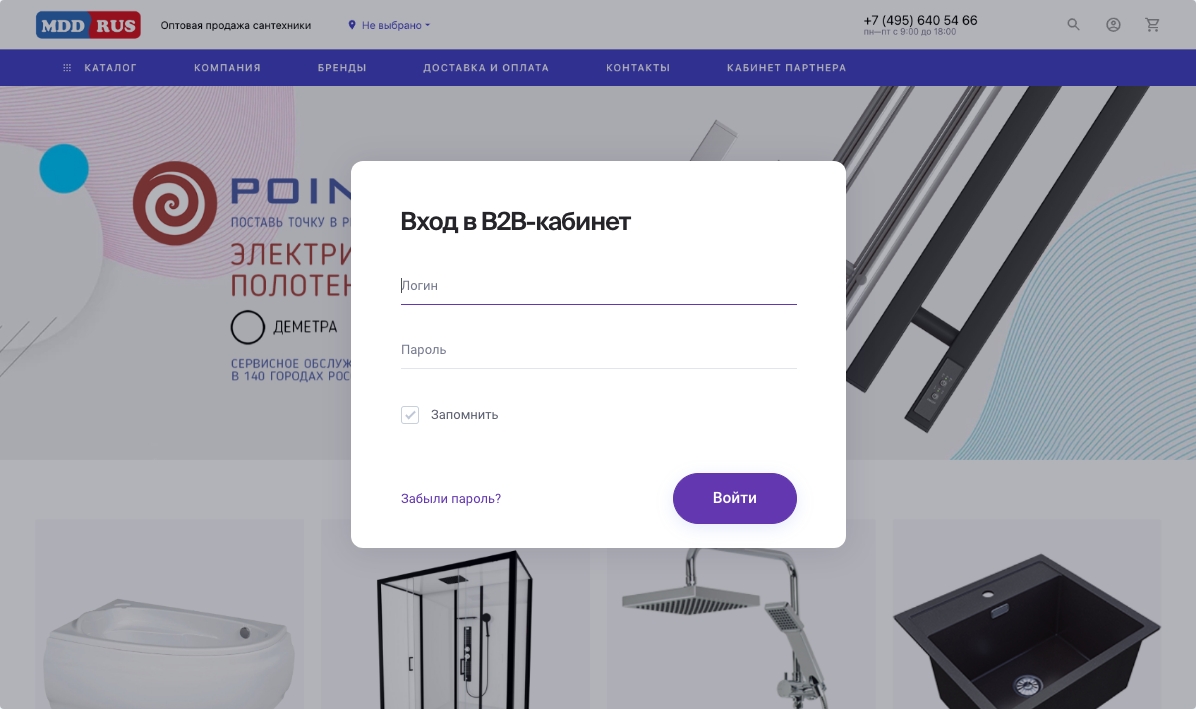The height and width of the screenshot is (709, 1196).
Task: Click the location pin icon
Action: (352, 24)
